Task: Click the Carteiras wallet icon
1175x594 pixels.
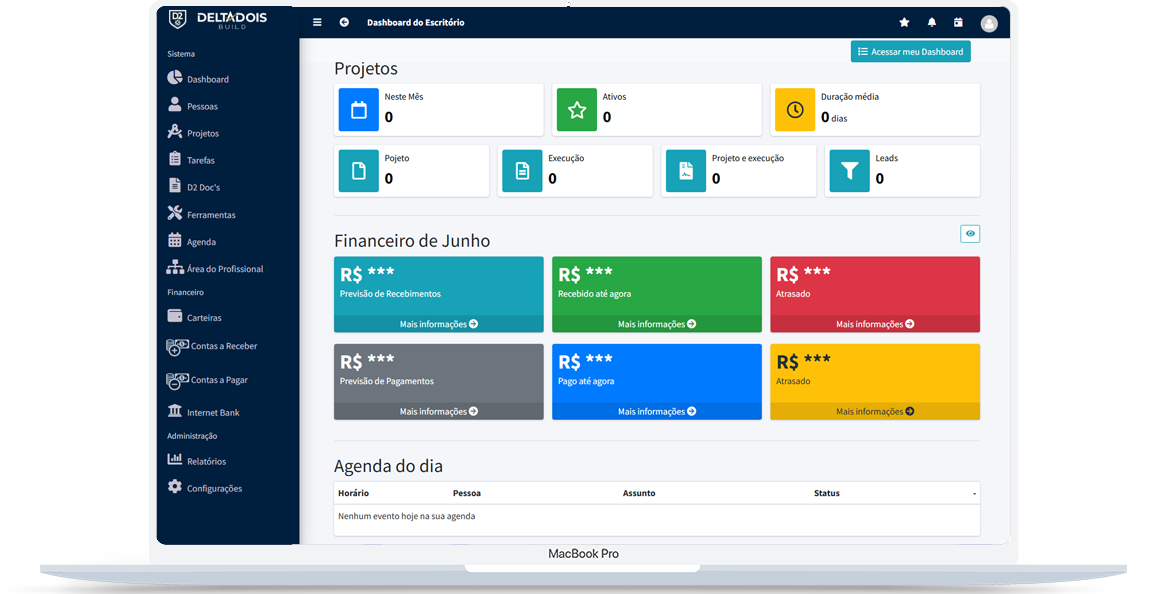Action: (175, 316)
